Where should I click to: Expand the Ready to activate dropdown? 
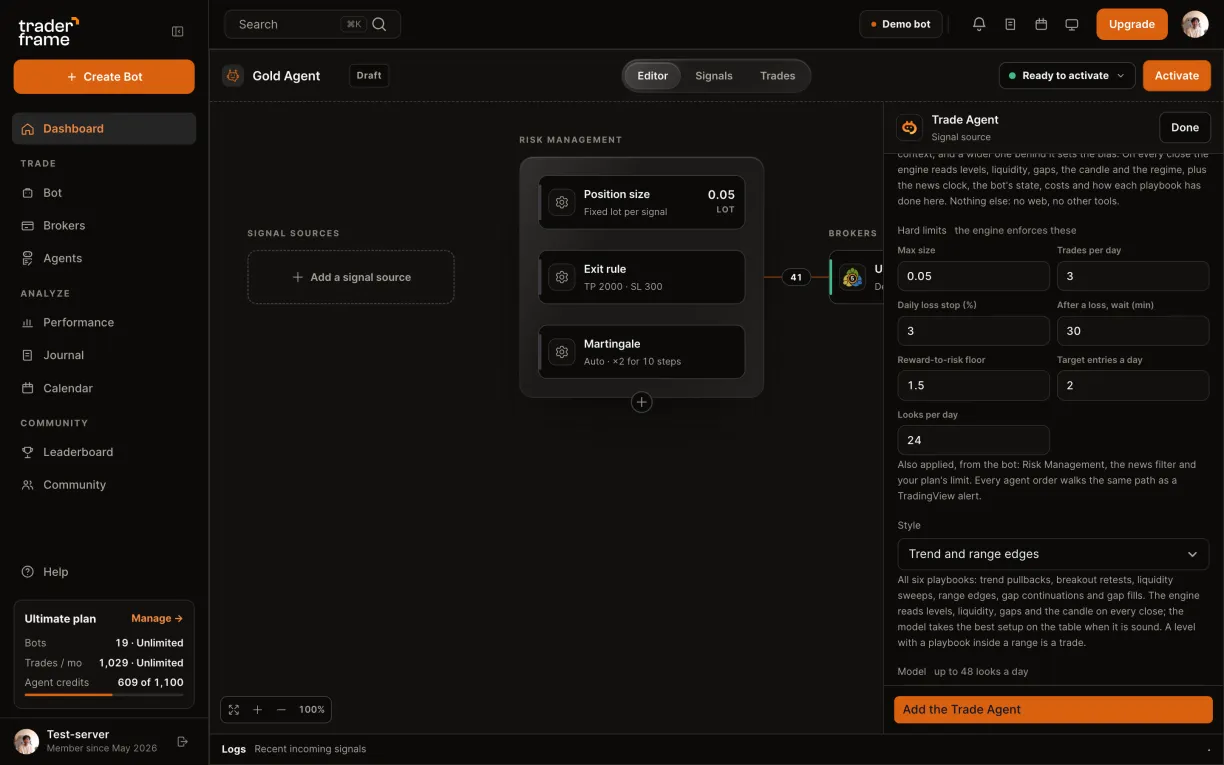[x=1067, y=76]
